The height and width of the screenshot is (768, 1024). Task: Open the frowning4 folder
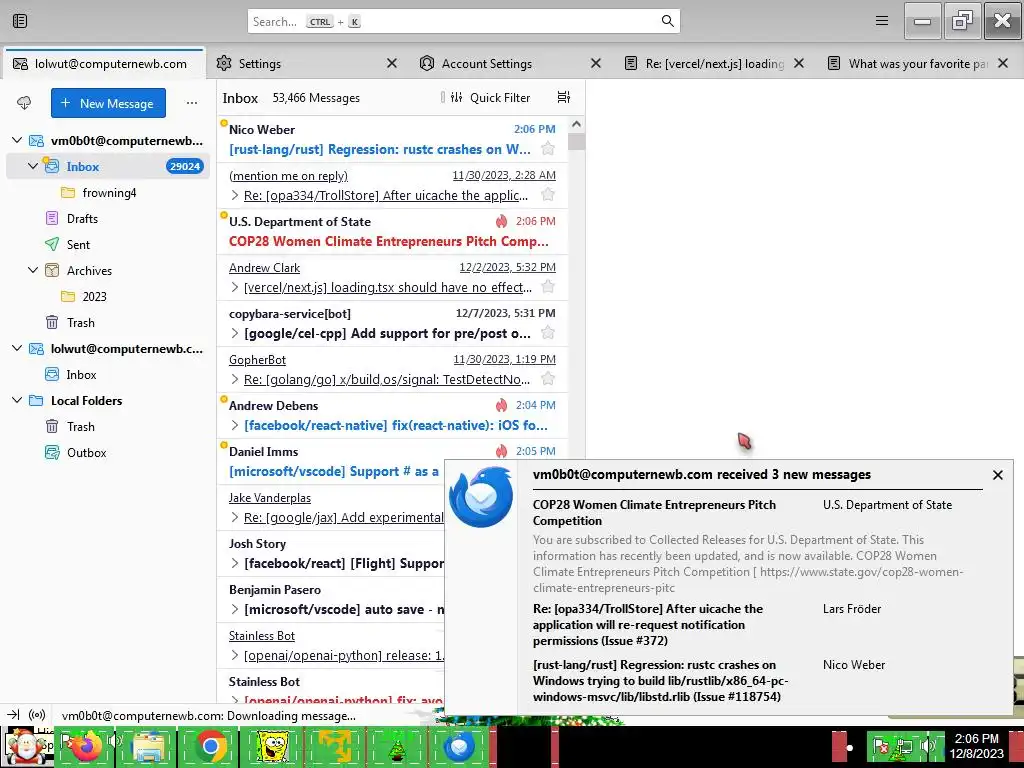[x=108, y=193]
